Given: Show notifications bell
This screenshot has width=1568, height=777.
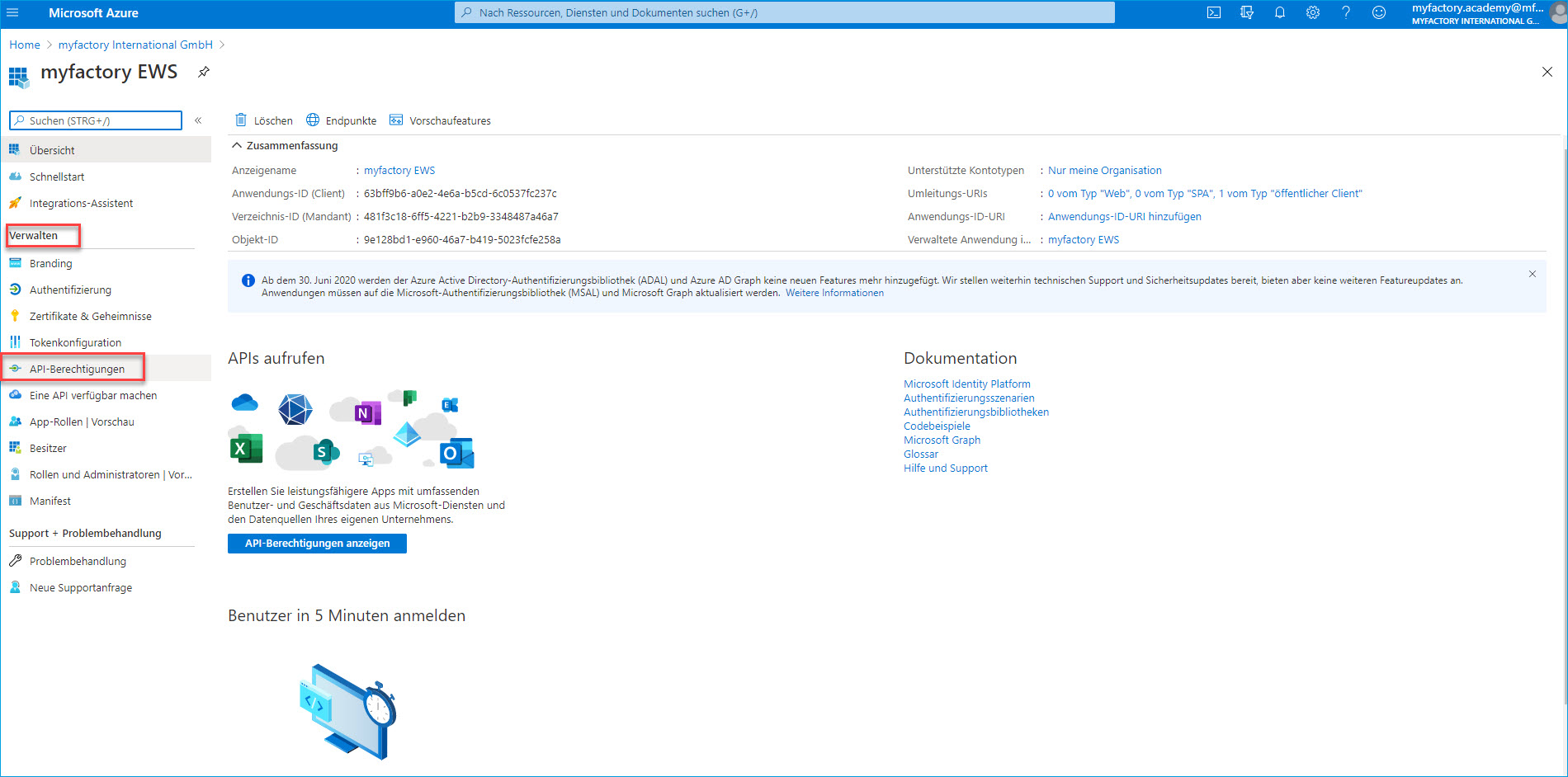Looking at the screenshot, I should pyautogui.click(x=1280, y=12).
